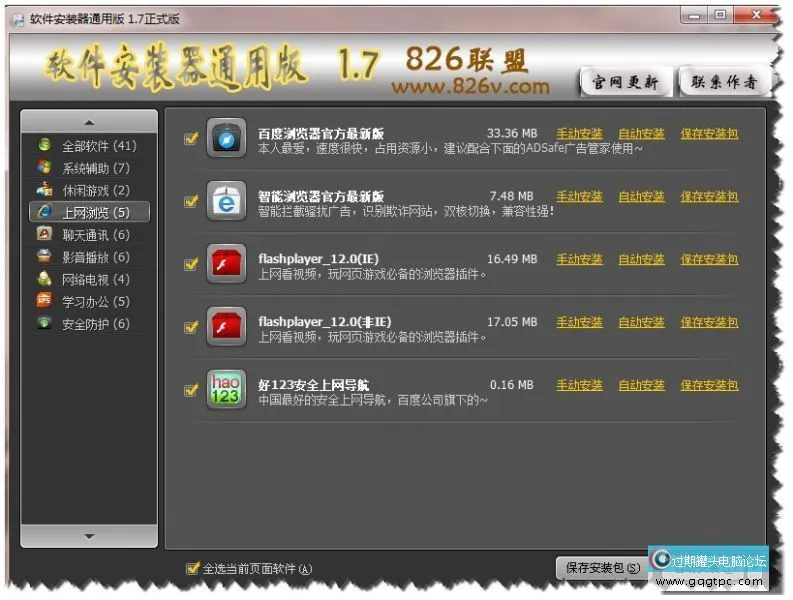Click 自动安装 for flashplayer_12.0(IE)
793x600 pixels.
point(642,260)
